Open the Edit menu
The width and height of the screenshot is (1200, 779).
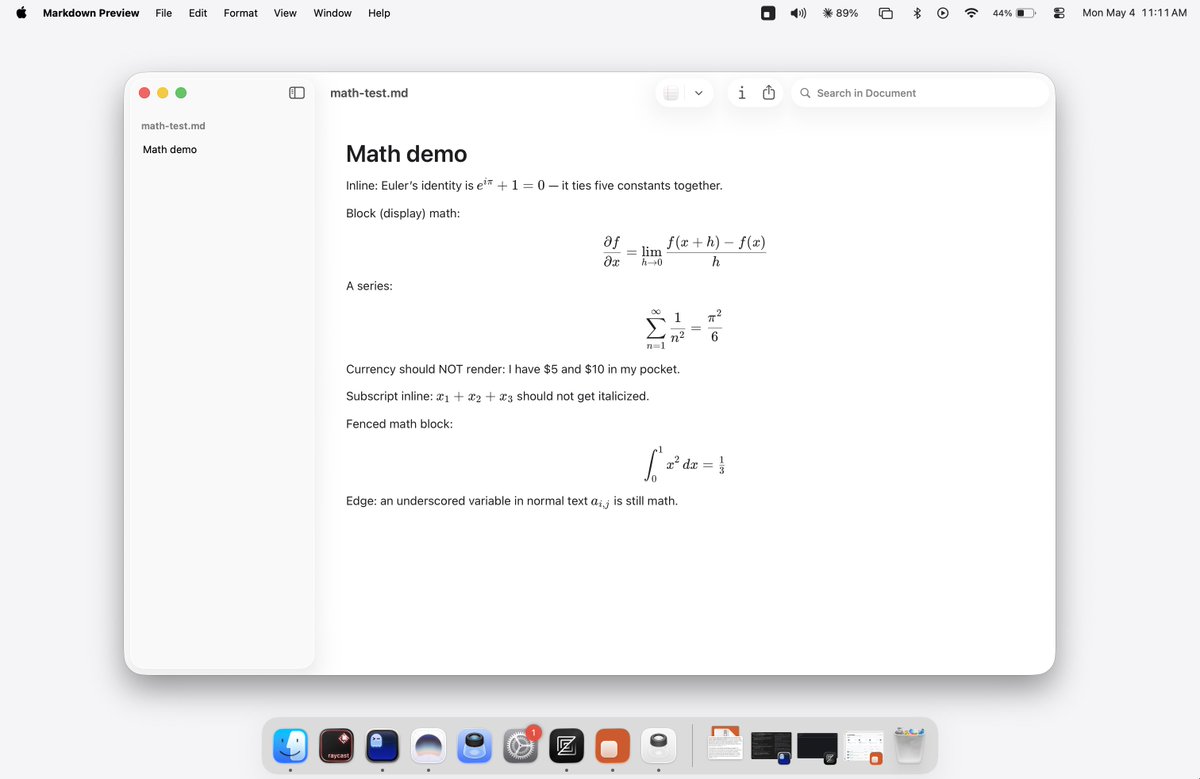[x=198, y=13]
